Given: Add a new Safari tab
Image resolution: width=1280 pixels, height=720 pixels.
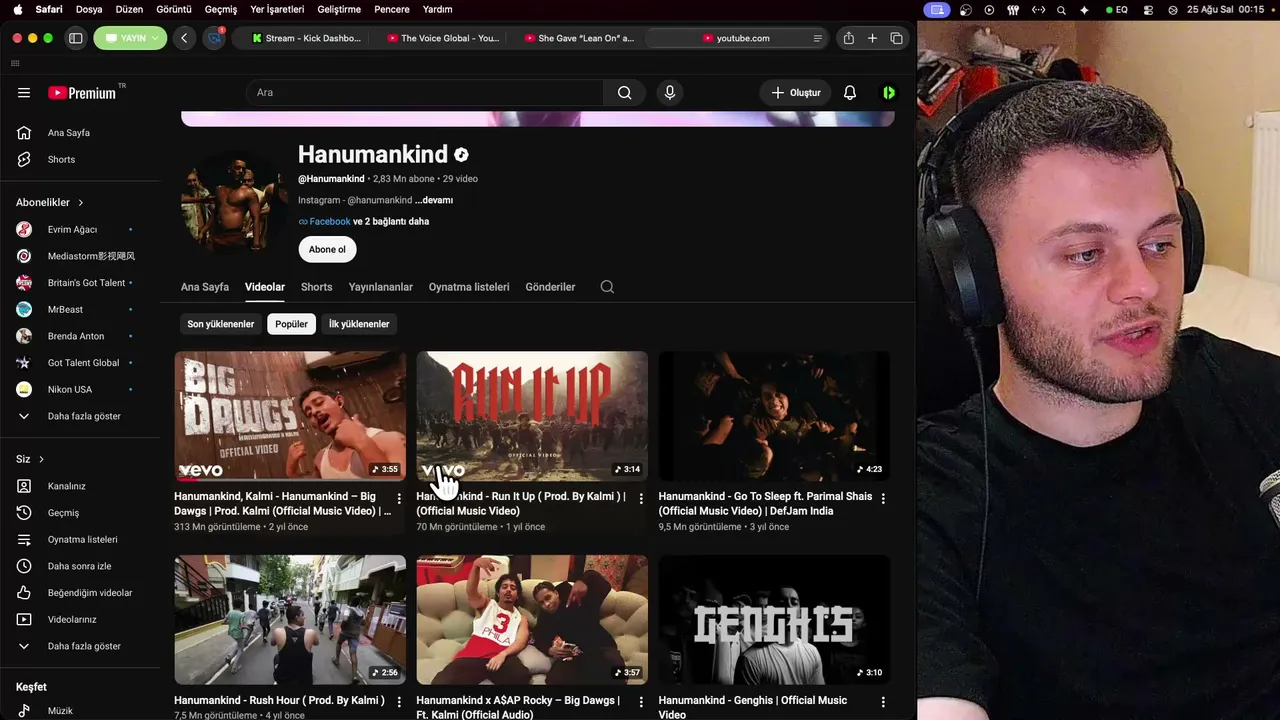Looking at the screenshot, I should click(872, 38).
